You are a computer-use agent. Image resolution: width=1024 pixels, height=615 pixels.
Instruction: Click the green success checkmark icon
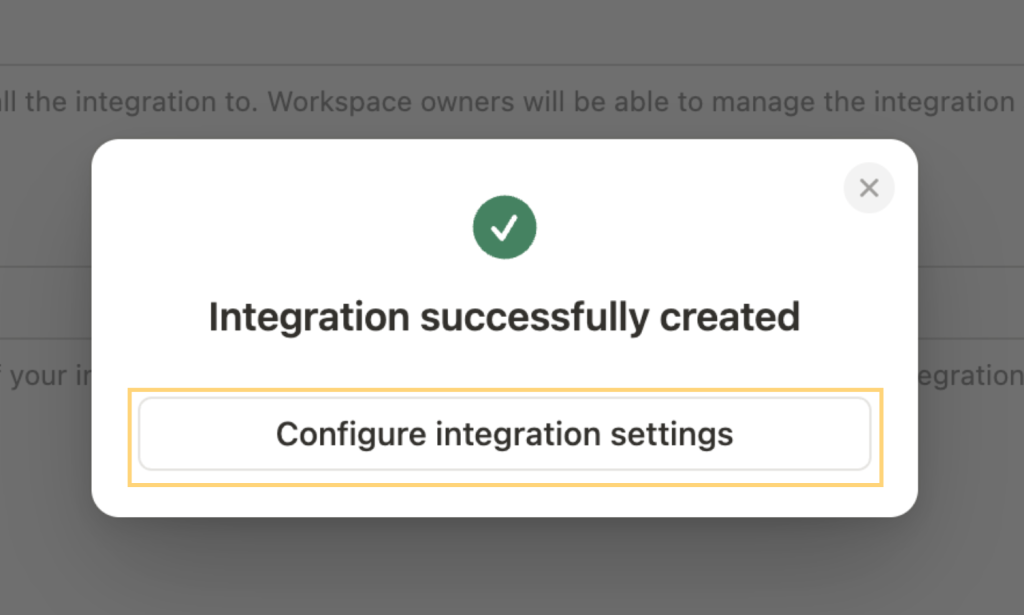click(505, 227)
